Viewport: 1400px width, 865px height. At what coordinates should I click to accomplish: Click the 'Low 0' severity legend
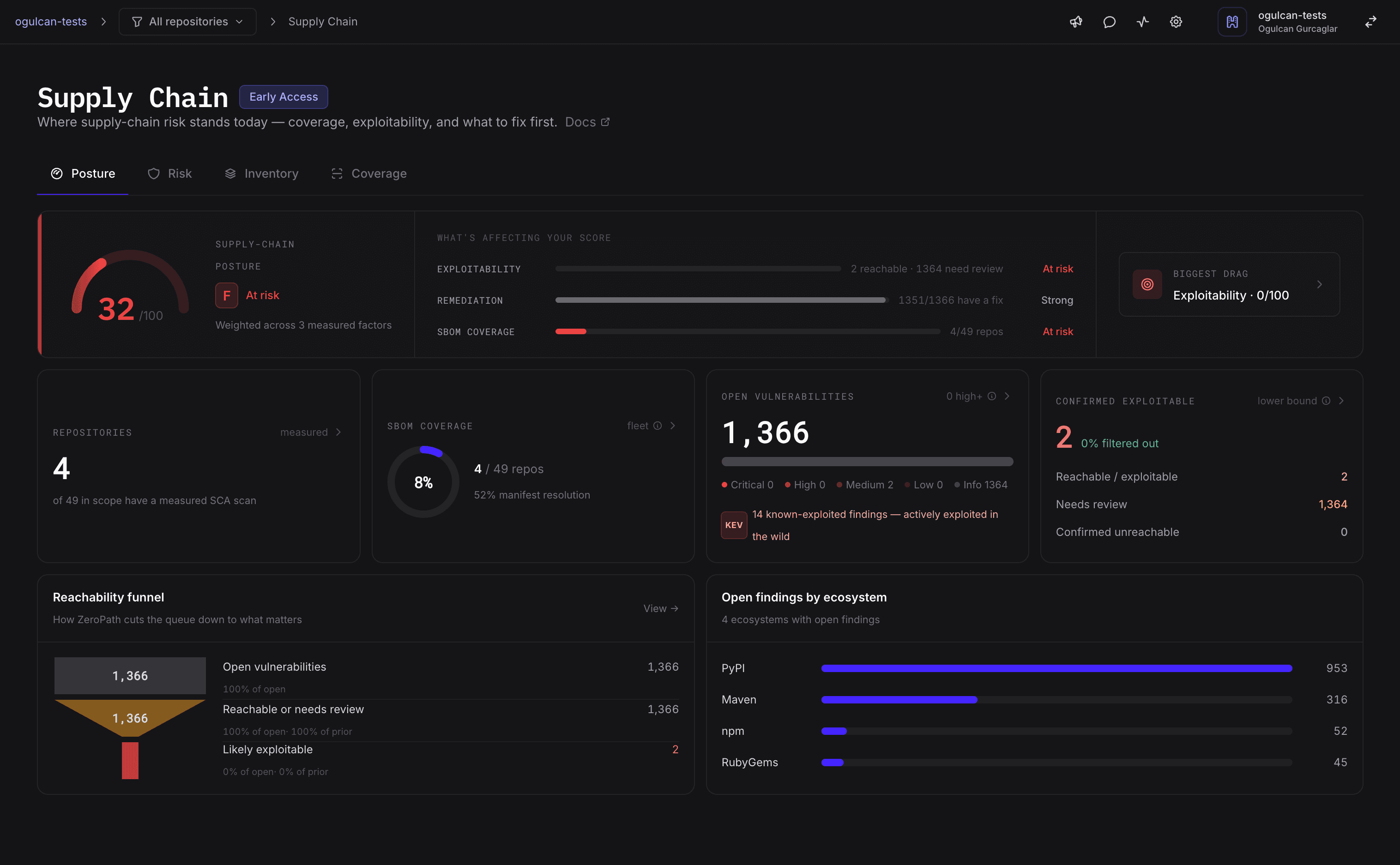pyautogui.click(x=923, y=485)
